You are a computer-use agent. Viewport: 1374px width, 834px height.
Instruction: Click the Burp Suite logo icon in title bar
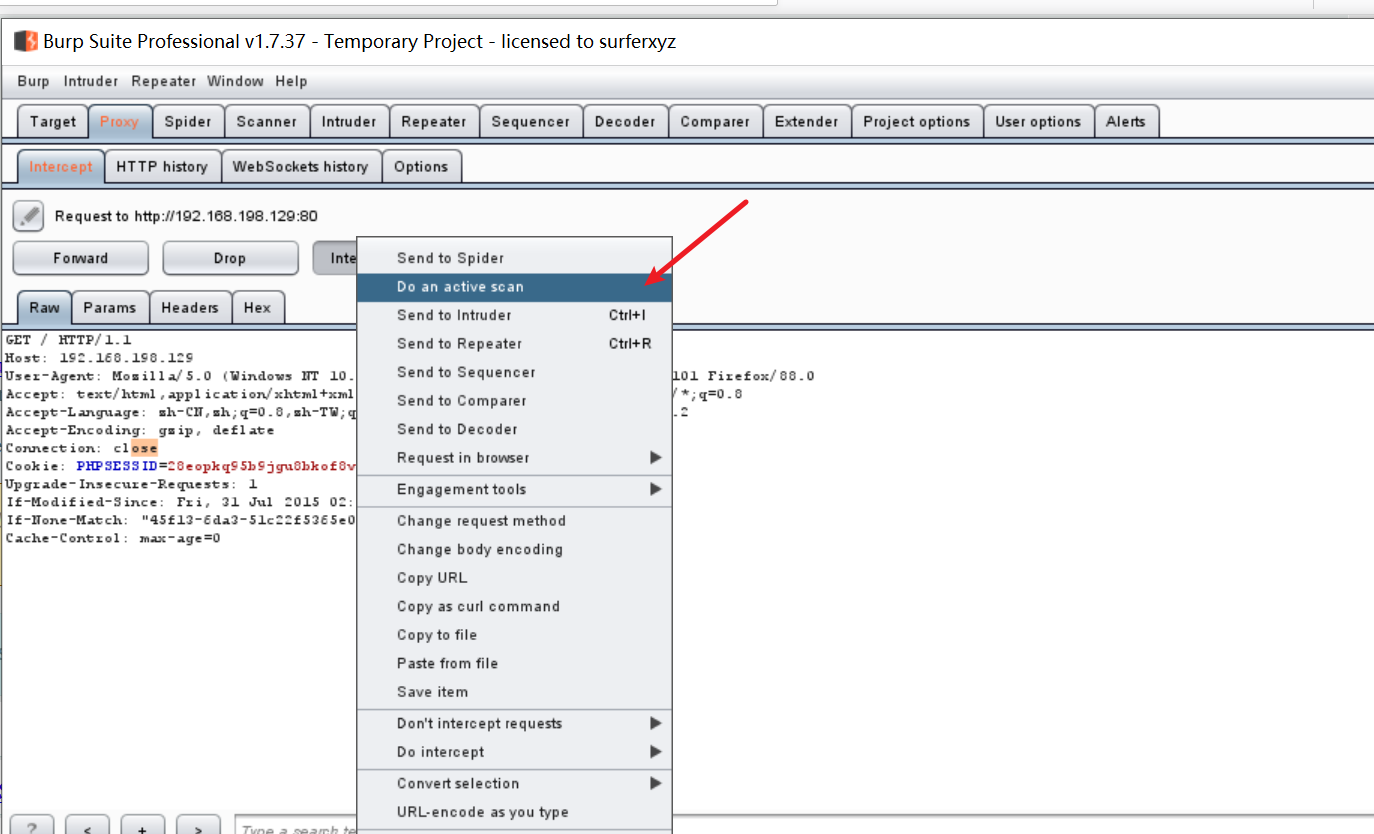[x=25, y=41]
